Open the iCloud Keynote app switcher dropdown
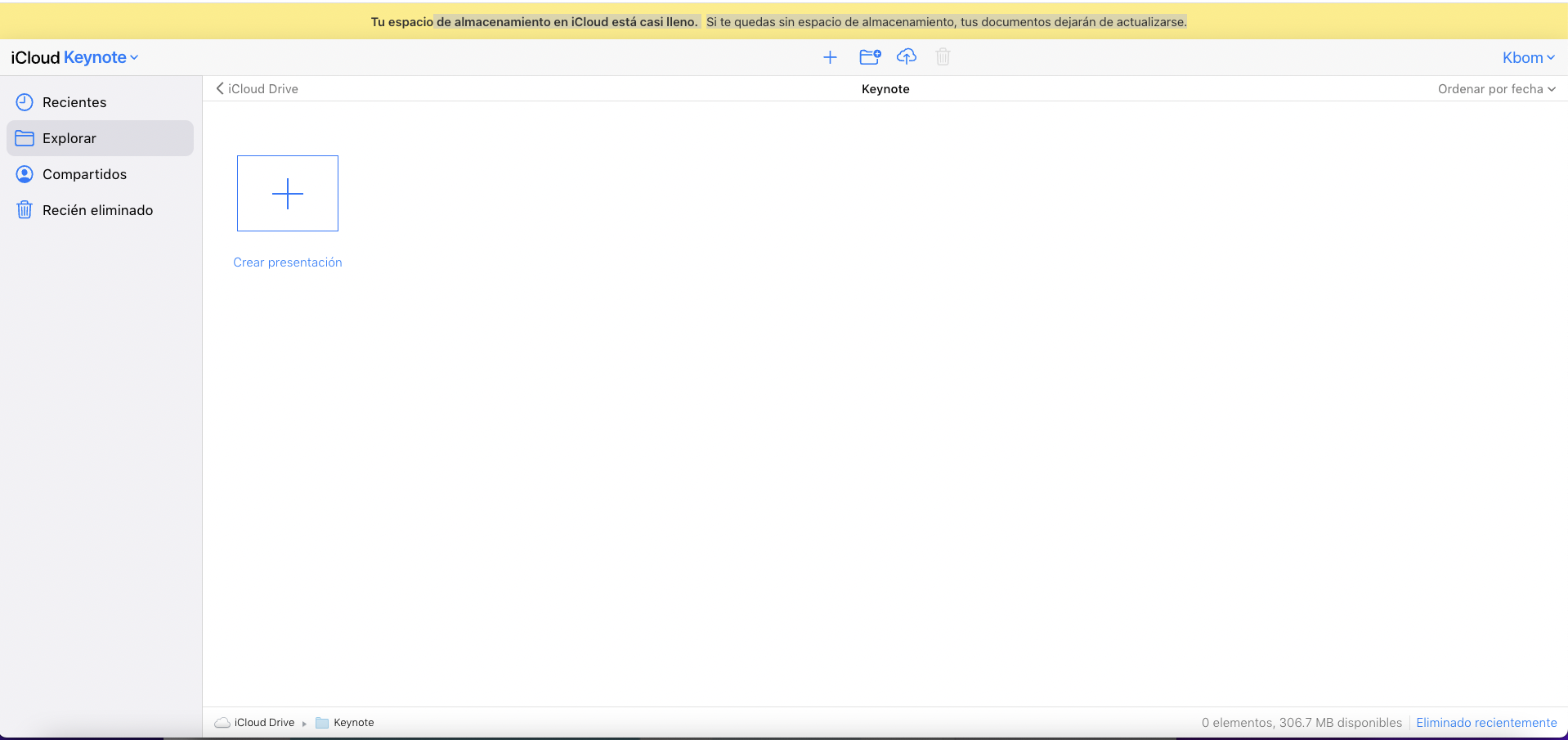Viewport: 1568px width, 740px height. click(x=74, y=57)
